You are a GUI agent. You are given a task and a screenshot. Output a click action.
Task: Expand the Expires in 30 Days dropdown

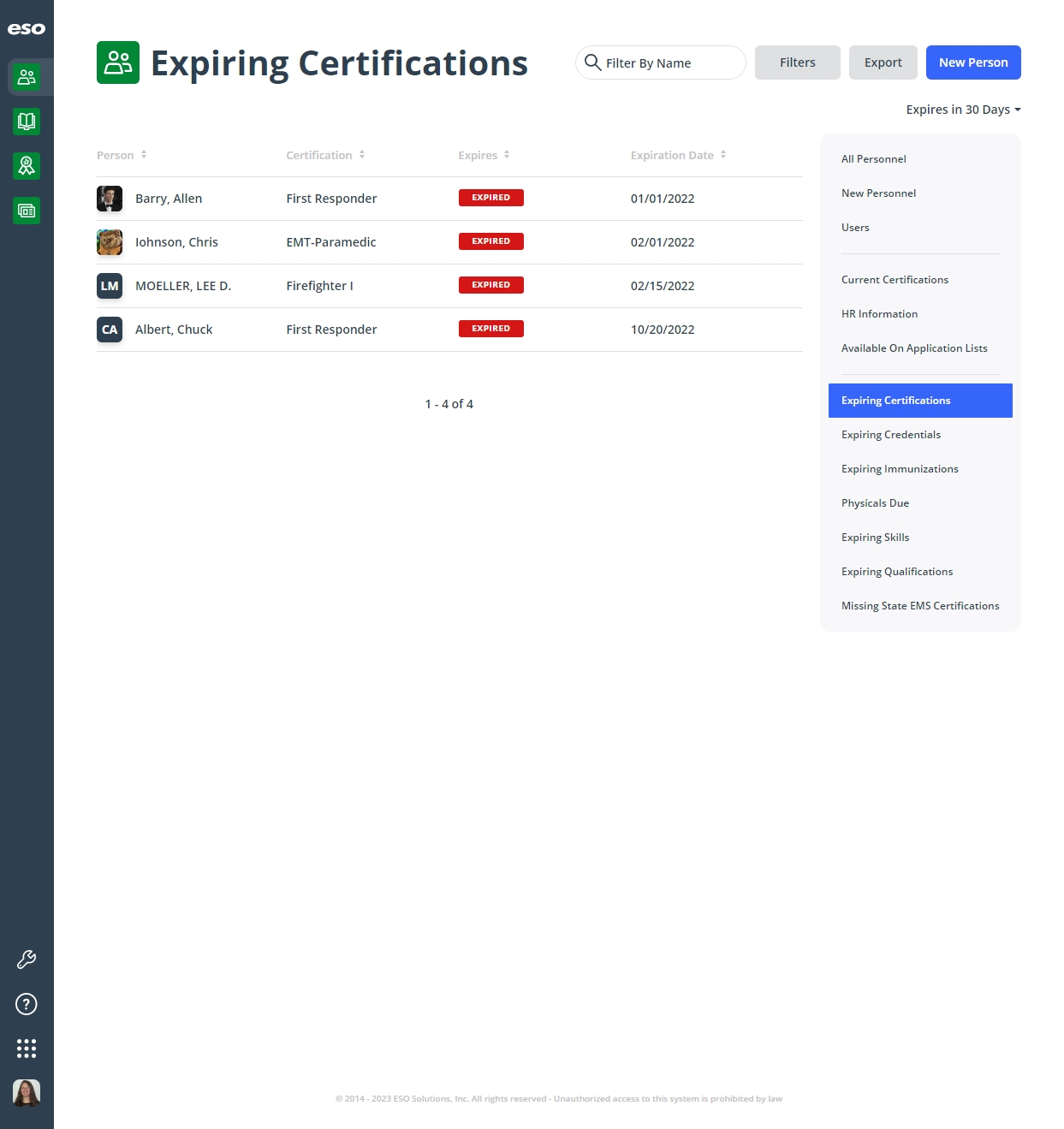[963, 110]
